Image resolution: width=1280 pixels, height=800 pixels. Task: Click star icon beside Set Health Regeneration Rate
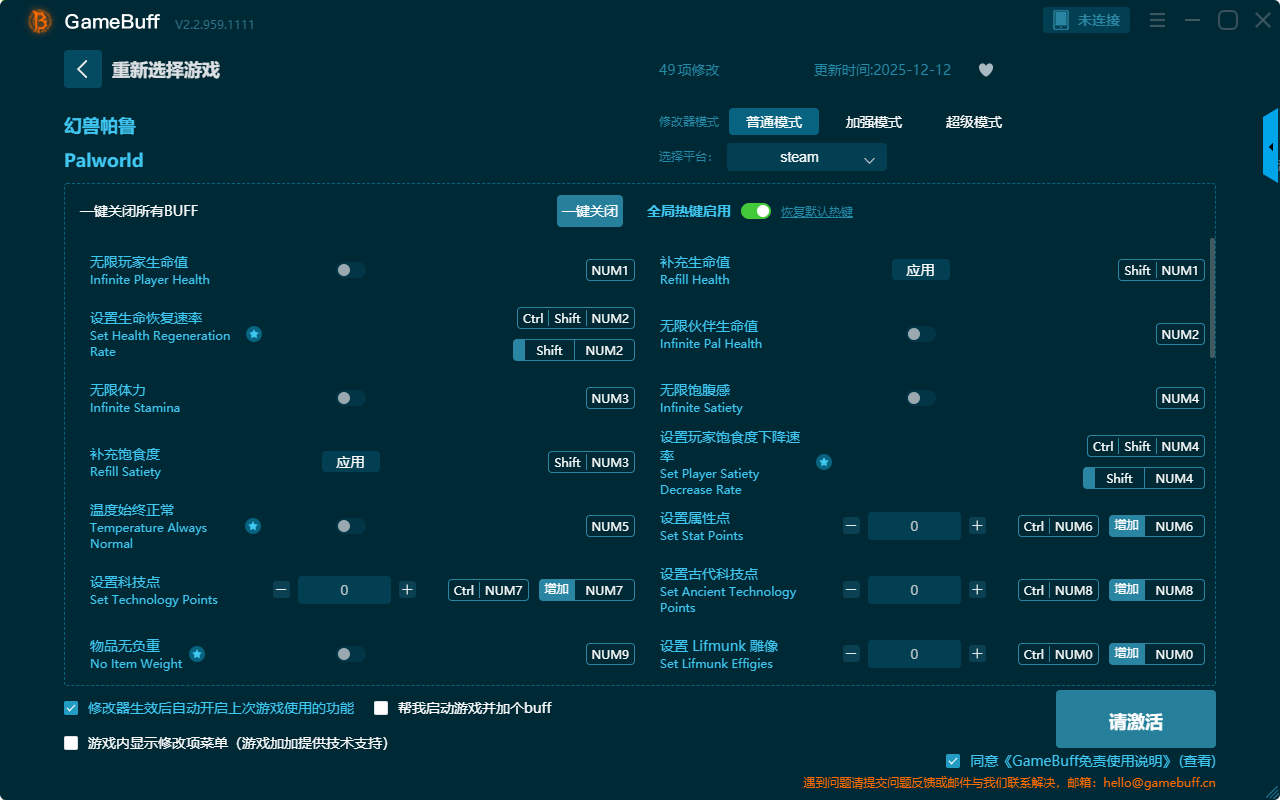(x=254, y=334)
